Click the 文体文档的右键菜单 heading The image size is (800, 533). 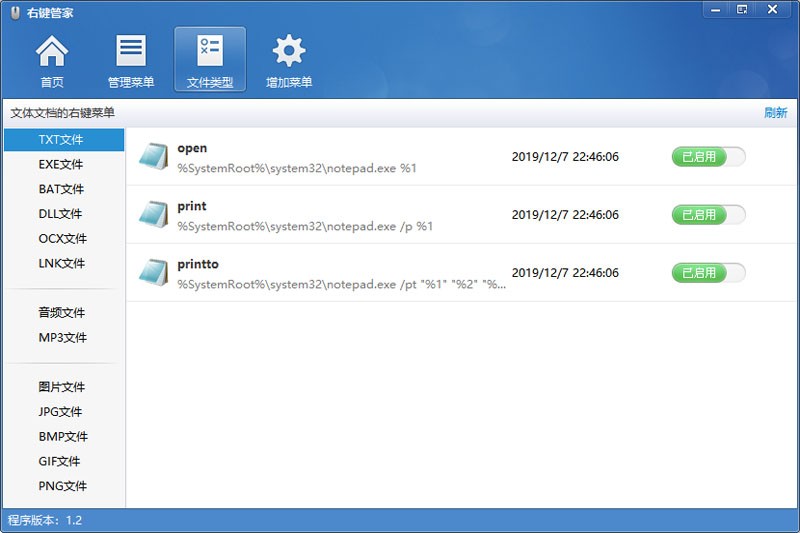tap(62, 113)
